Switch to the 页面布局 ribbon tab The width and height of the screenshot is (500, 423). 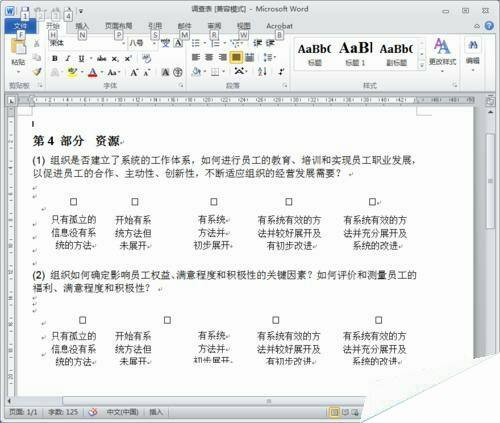click(x=118, y=26)
